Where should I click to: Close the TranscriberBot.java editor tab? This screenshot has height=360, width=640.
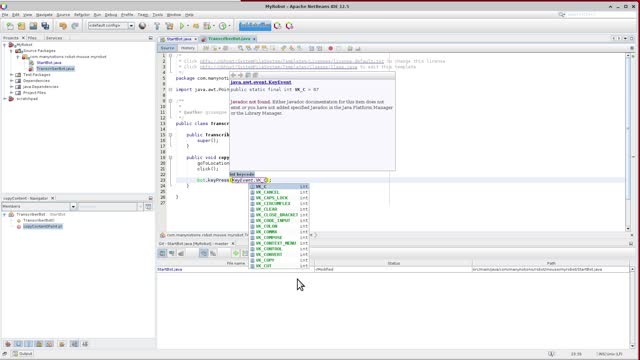[254, 39]
